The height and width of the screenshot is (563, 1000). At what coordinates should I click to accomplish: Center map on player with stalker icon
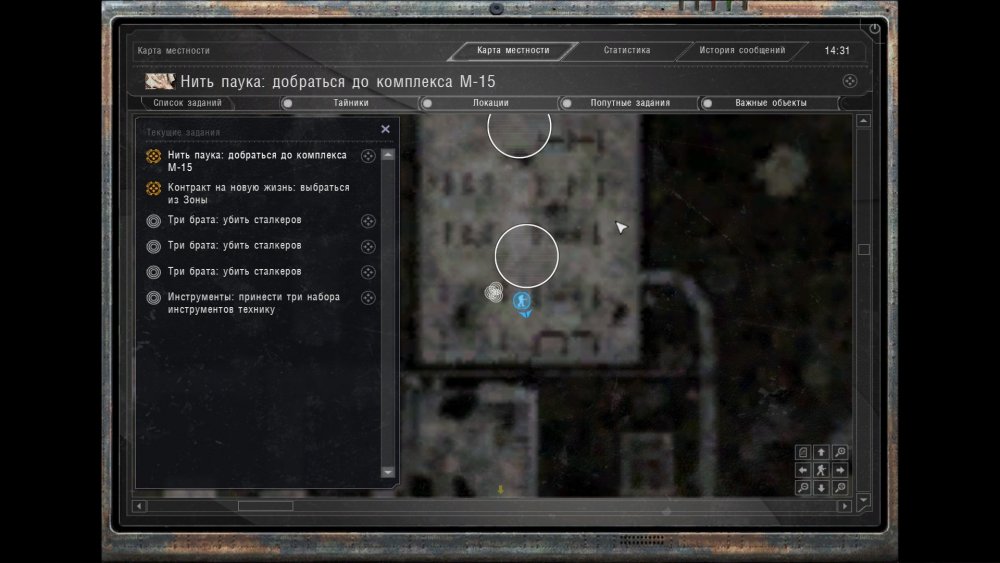coord(821,470)
